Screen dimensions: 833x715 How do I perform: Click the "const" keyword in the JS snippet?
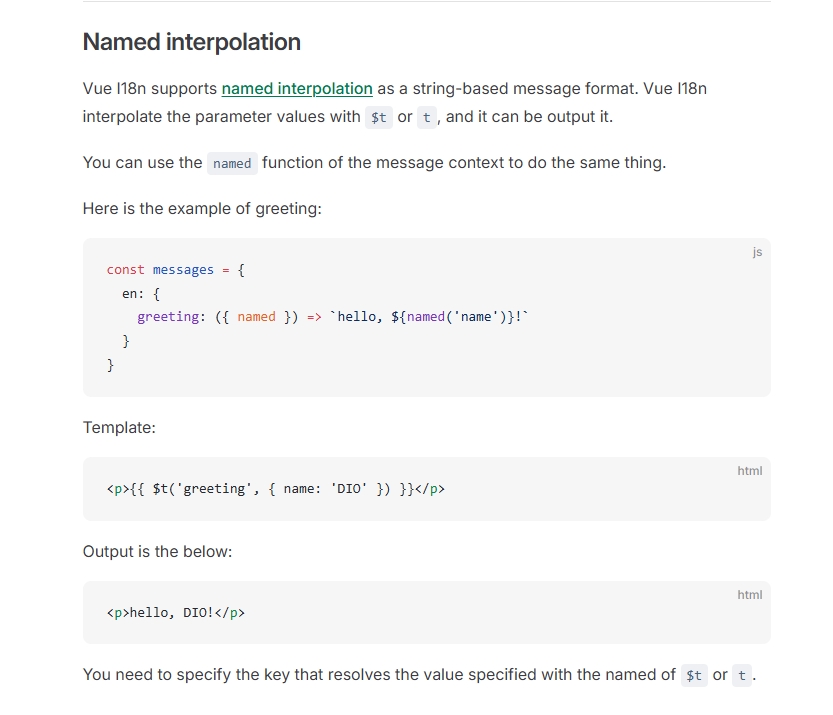[125, 270]
